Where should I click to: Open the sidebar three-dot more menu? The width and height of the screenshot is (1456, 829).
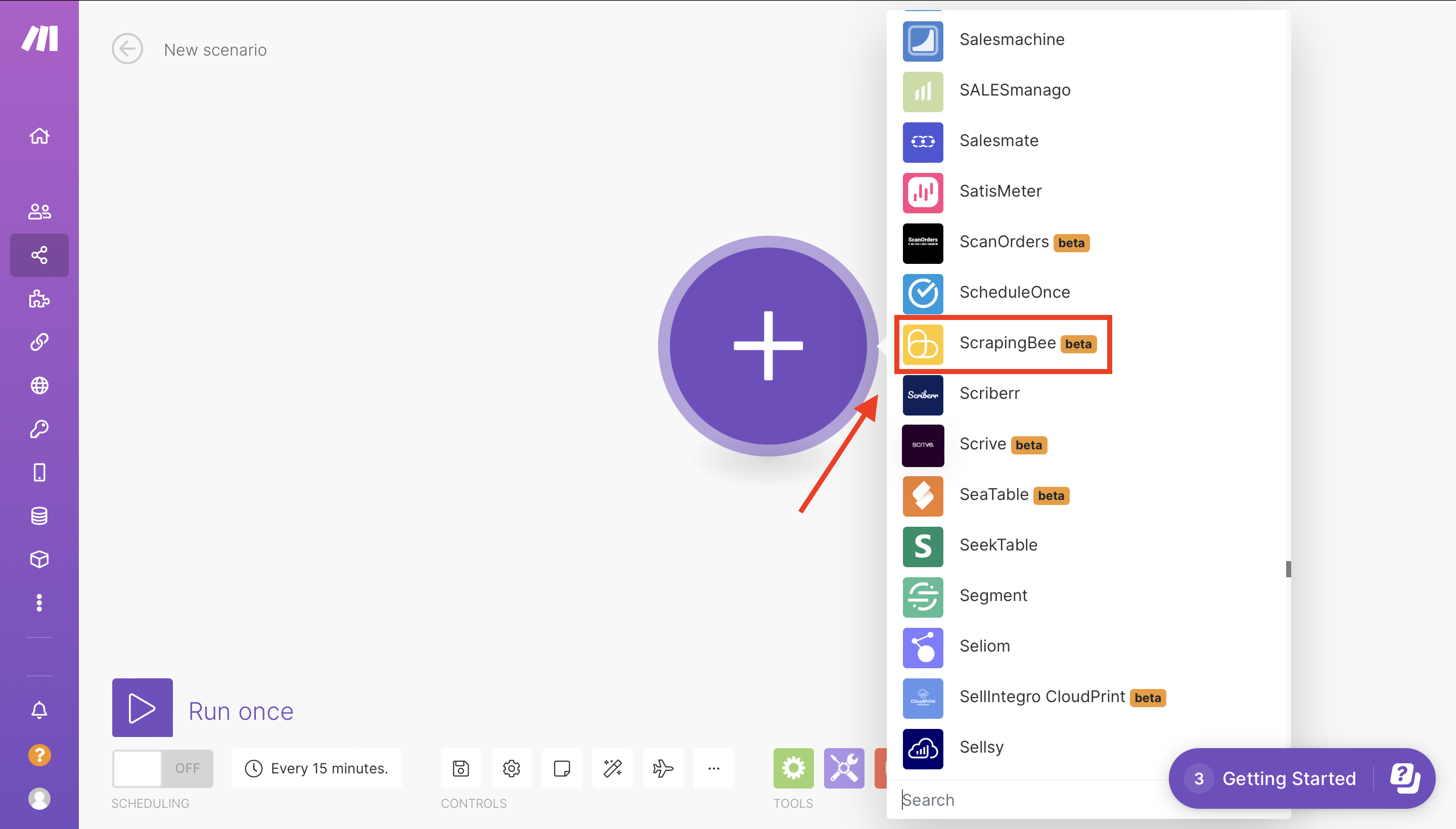point(39,603)
